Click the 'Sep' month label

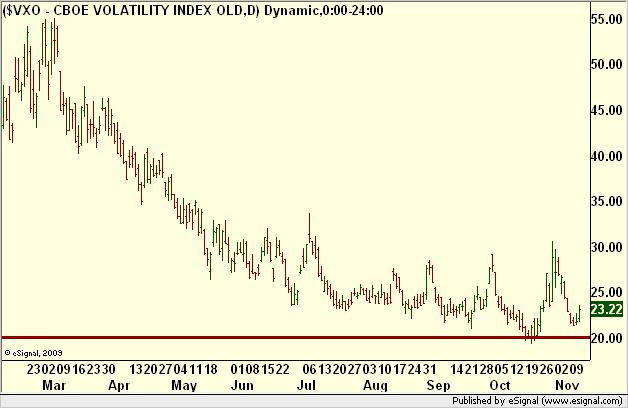438,386
